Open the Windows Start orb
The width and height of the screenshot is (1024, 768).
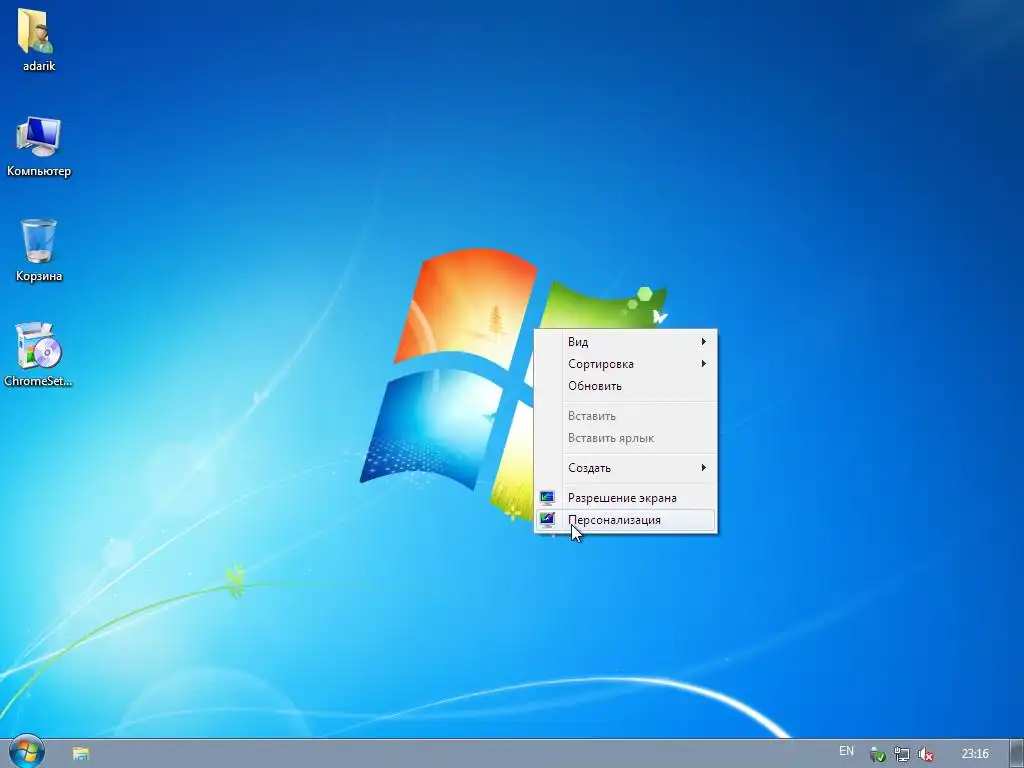[26, 752]
